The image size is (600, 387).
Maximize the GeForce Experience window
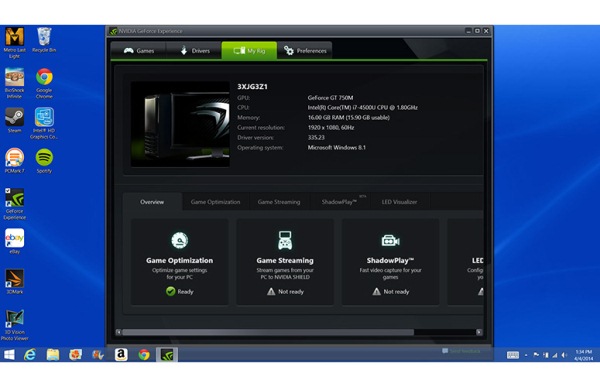click(477, 31)
